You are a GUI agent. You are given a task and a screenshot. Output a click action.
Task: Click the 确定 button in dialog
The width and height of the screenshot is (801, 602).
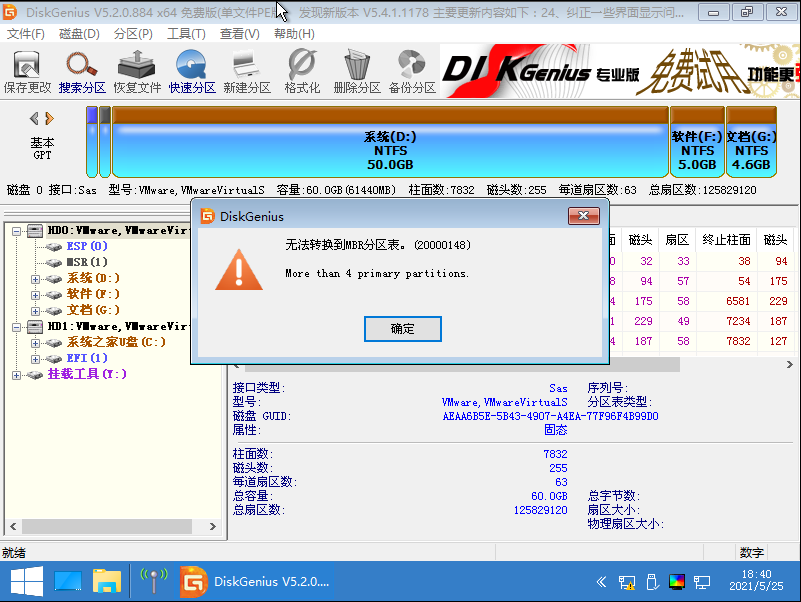tap(403, 329)
